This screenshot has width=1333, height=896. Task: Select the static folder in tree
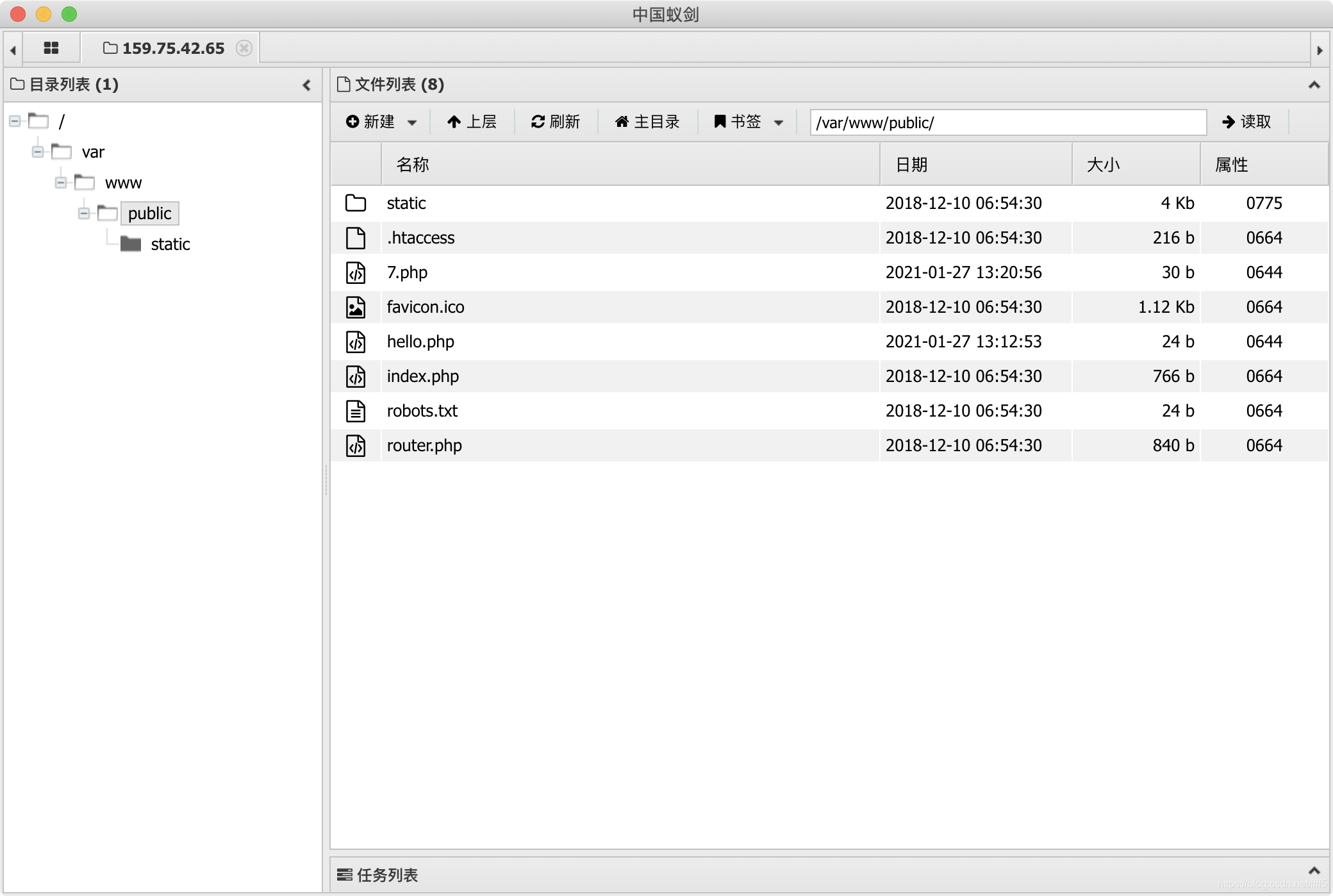[170, 244]
